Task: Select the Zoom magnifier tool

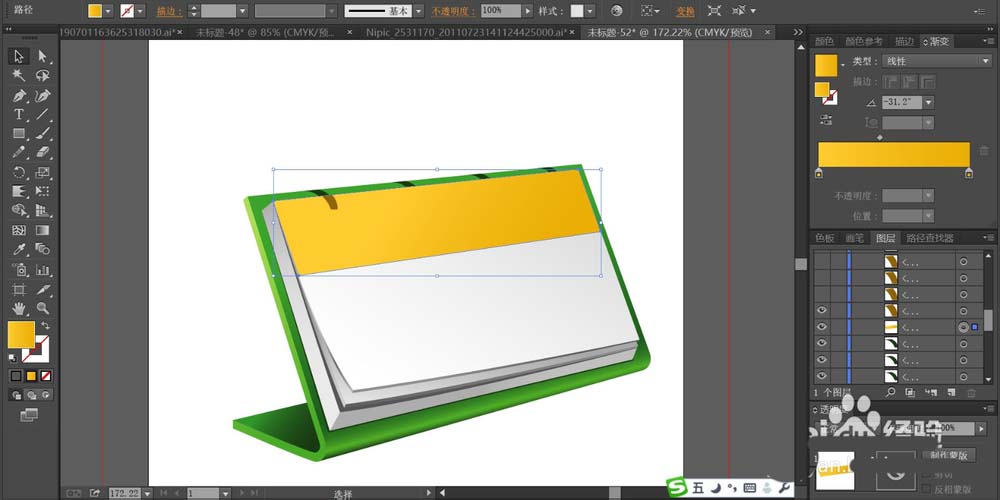Action: 42,309
